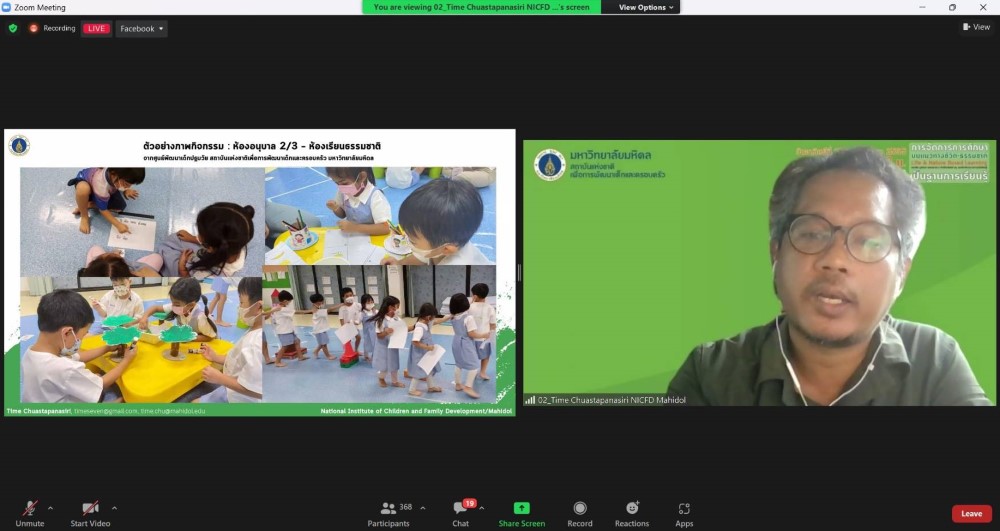Open the Chat panel
Image resolution: width=1000 pixels, height=531 pixels.
point(460,513)
